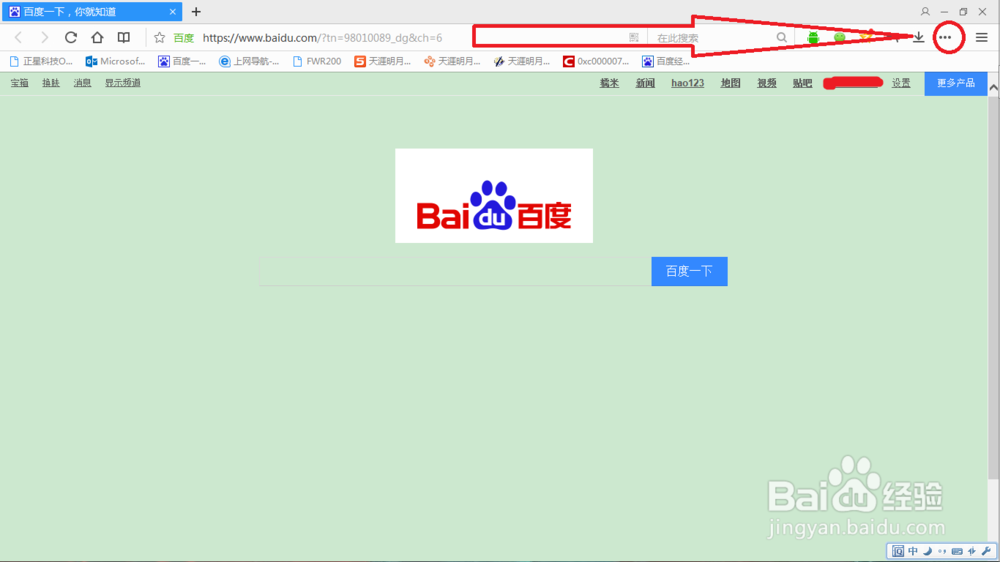Select the 百度一下,你就知道 tab
Screen dimensions: 1000x562
(x=92, y=11)
